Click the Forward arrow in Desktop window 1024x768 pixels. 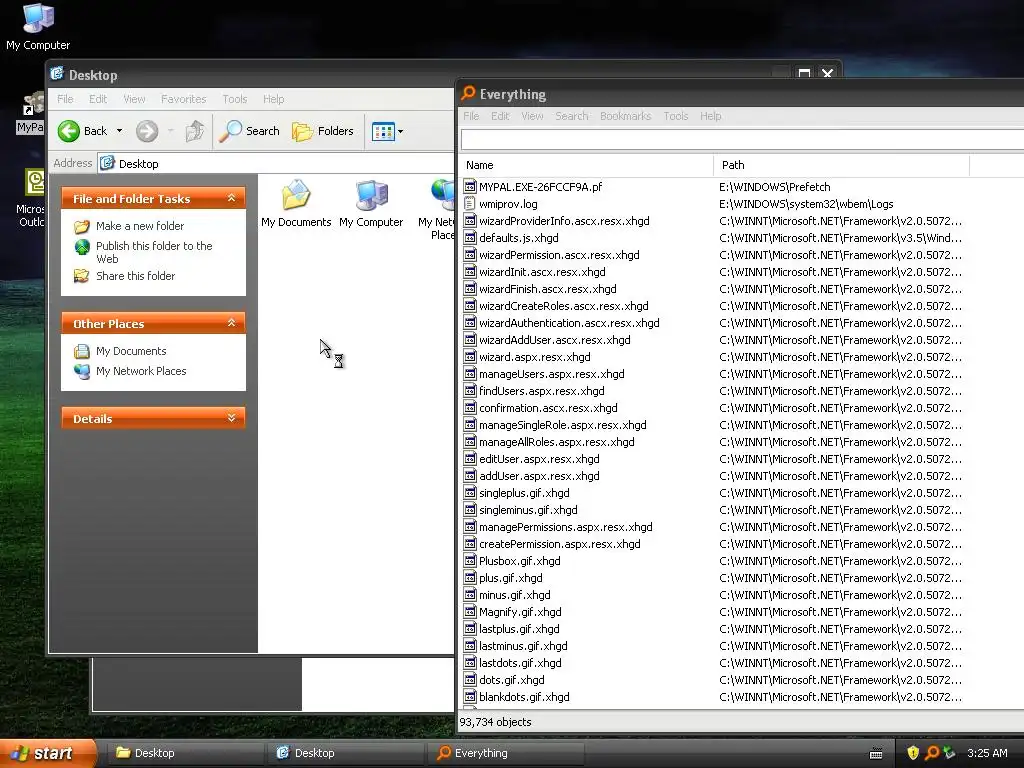pos(147,131)
